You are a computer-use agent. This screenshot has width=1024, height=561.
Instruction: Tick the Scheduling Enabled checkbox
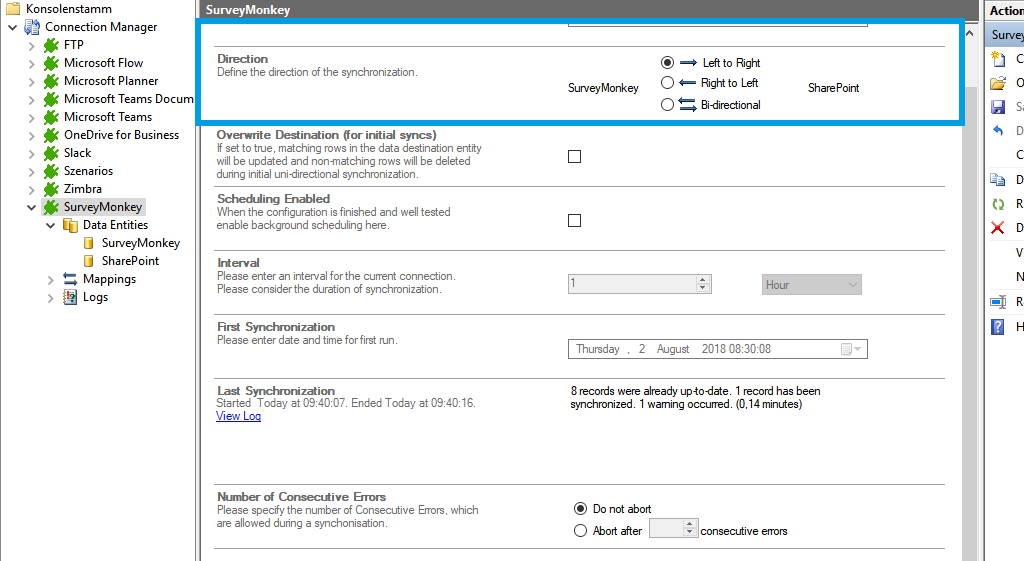(574, 220)
